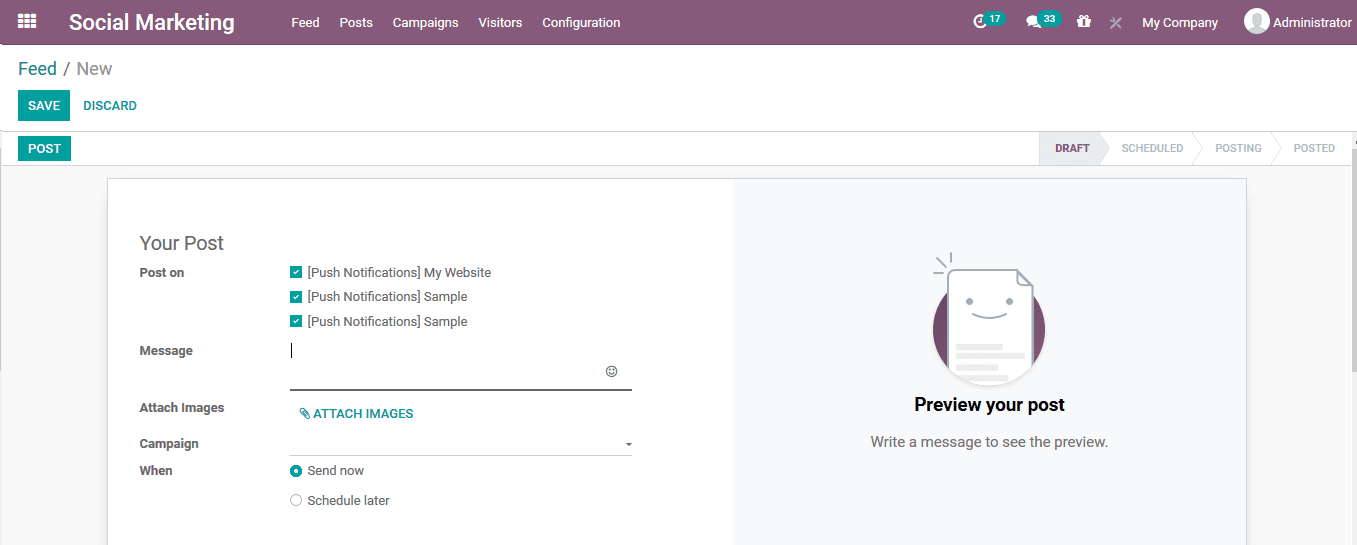
Task: Click the 'Preview your post' heading
Action: 989,405
